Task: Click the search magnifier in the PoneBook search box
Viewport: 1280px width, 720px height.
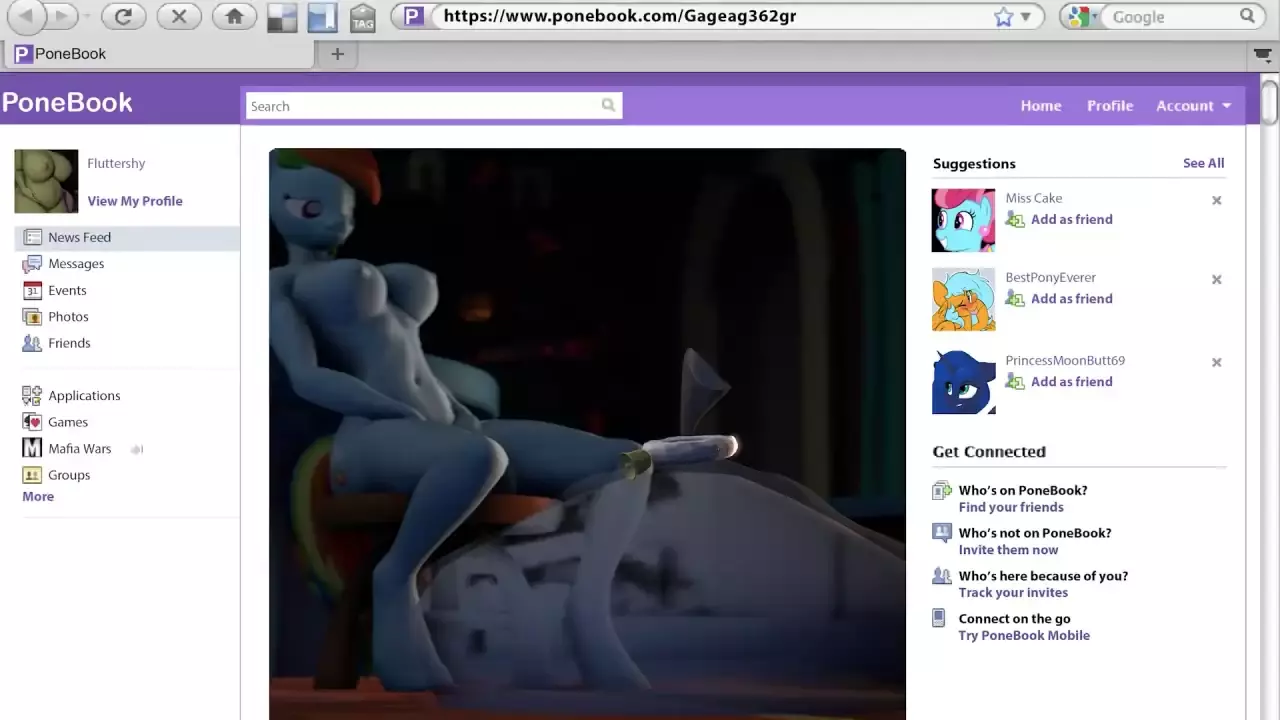Action: [608, 105]
